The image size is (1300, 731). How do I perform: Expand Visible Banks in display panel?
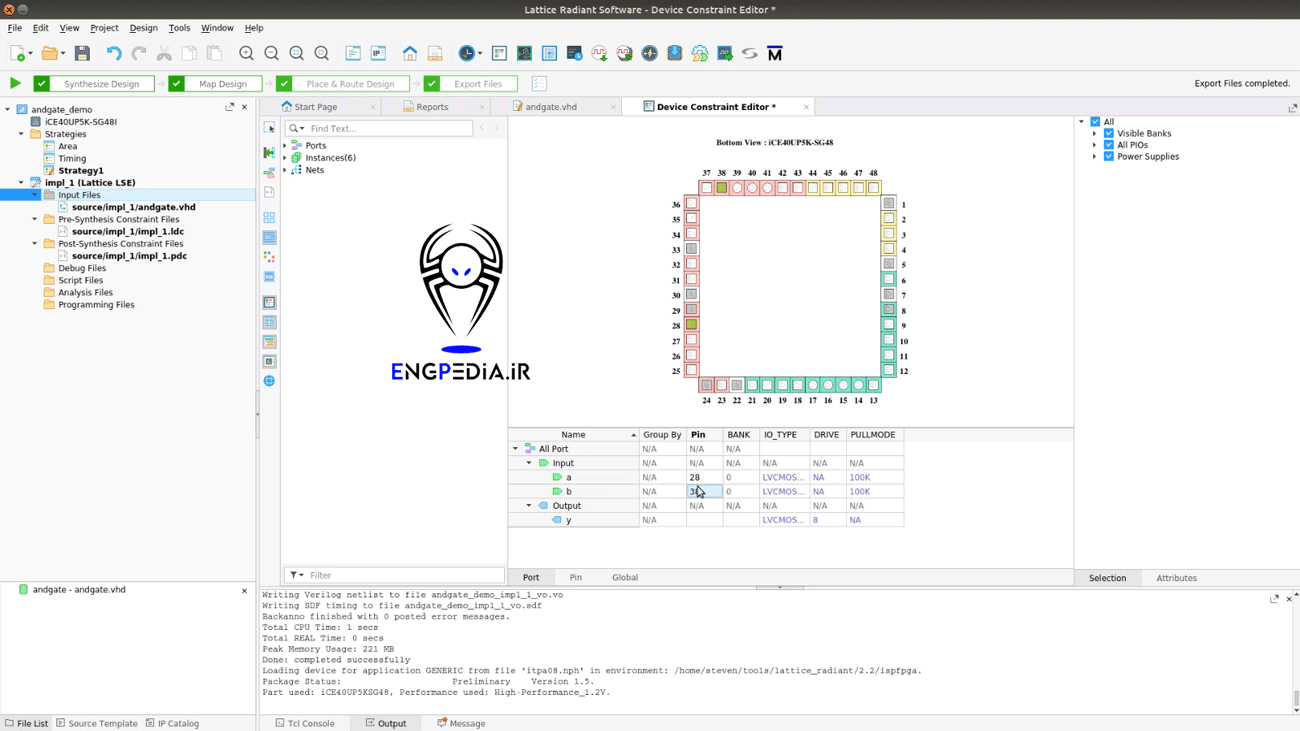1095,133
